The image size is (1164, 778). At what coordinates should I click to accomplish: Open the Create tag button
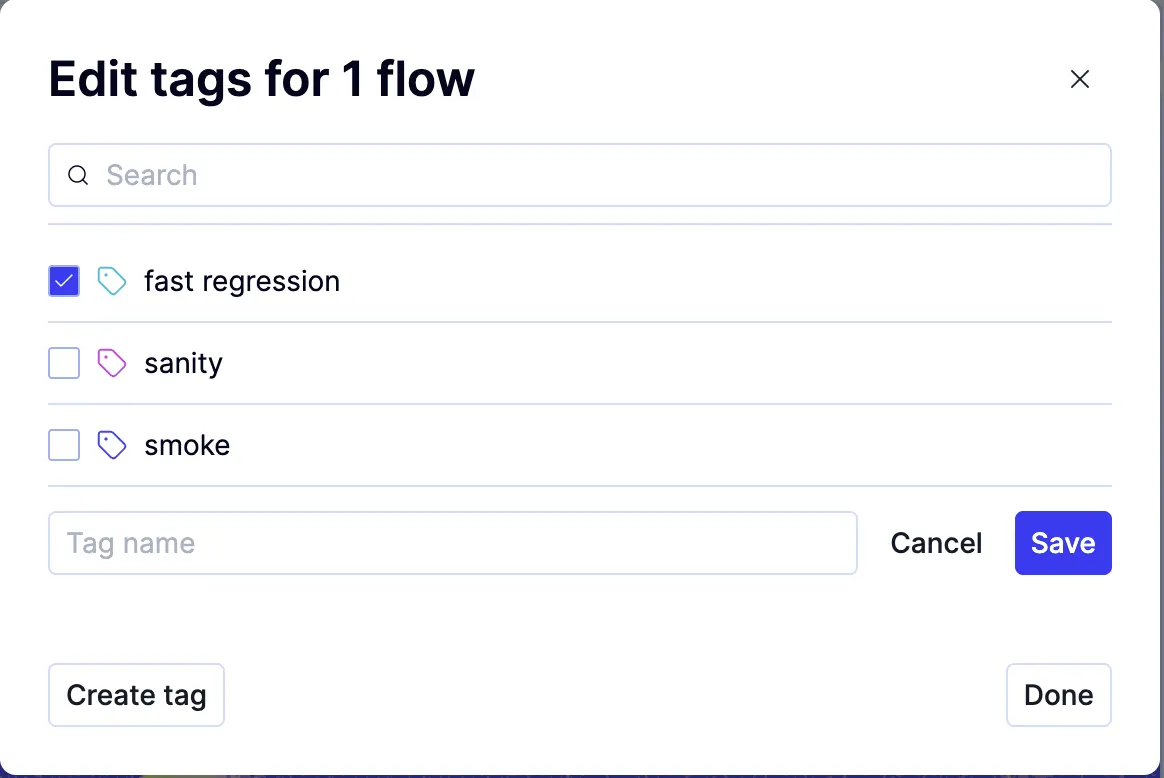pyautogui.click(x=136, y=695)
